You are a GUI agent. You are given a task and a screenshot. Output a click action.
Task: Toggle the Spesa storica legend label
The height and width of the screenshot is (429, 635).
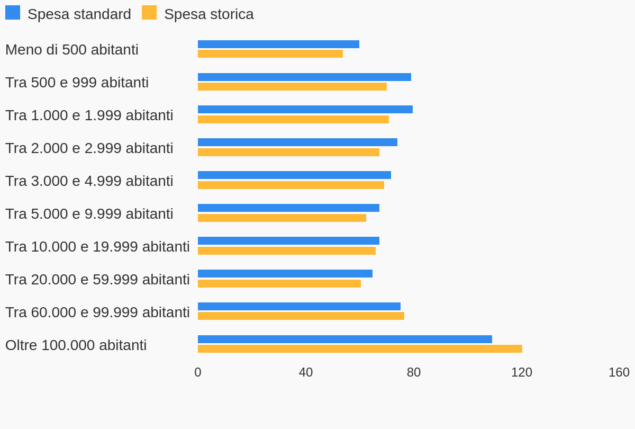209,14
